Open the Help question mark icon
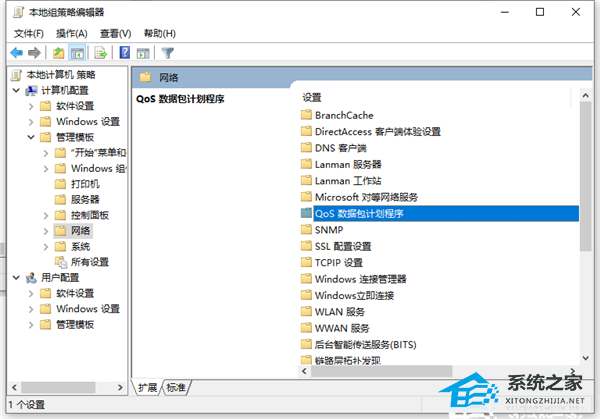The height and width of the screenshot is (419, 600). click(x=125, y=52)
